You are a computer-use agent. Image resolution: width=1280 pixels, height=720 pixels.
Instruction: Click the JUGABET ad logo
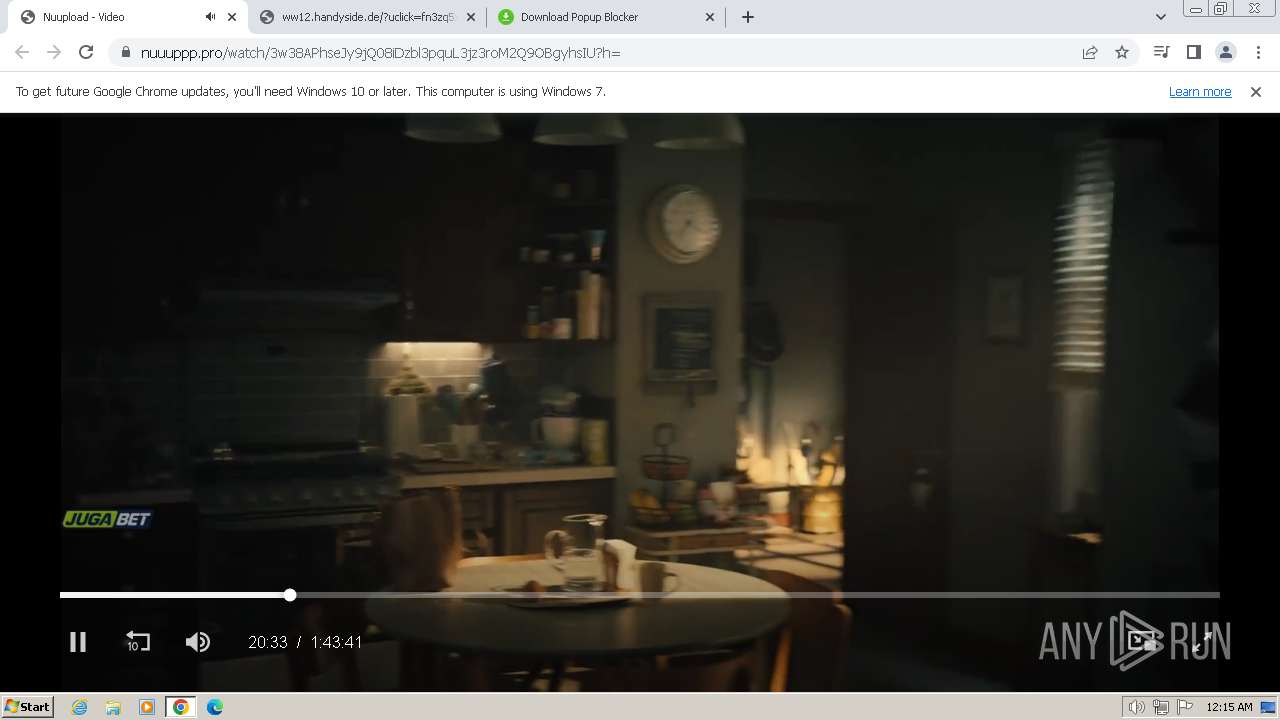[x=107, y=518]
